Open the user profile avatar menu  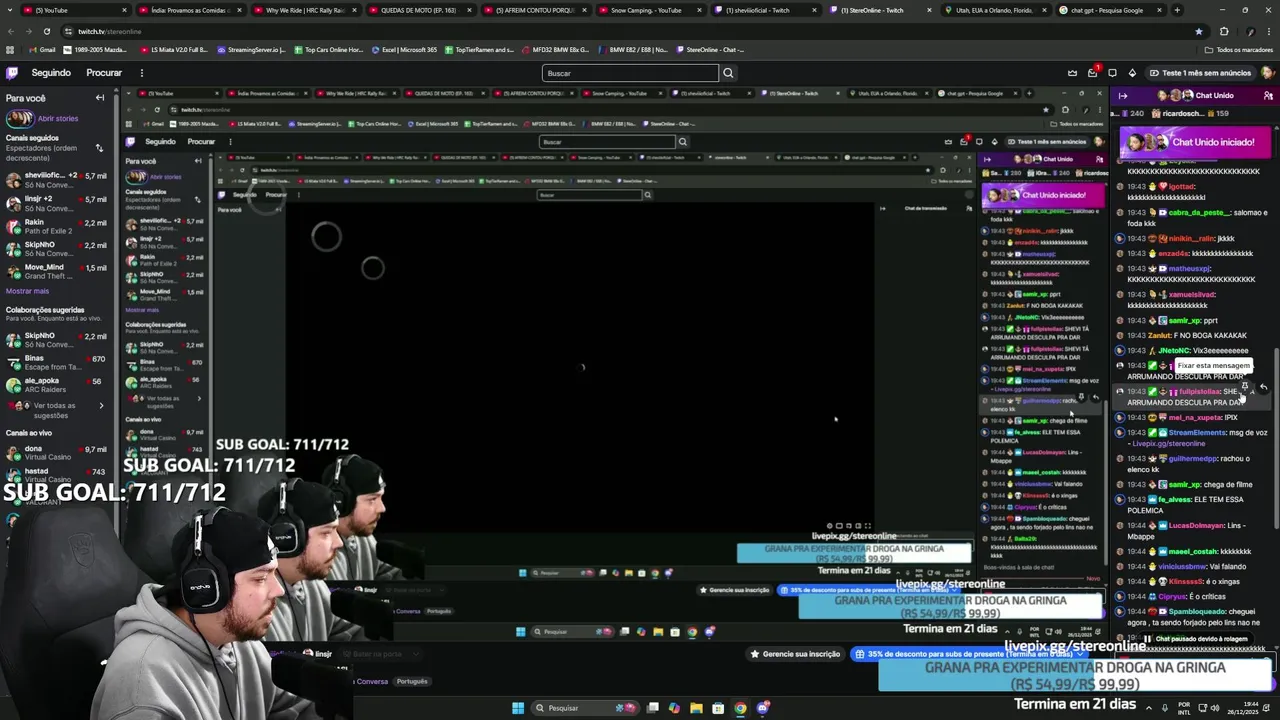[x=1267, y=73]
